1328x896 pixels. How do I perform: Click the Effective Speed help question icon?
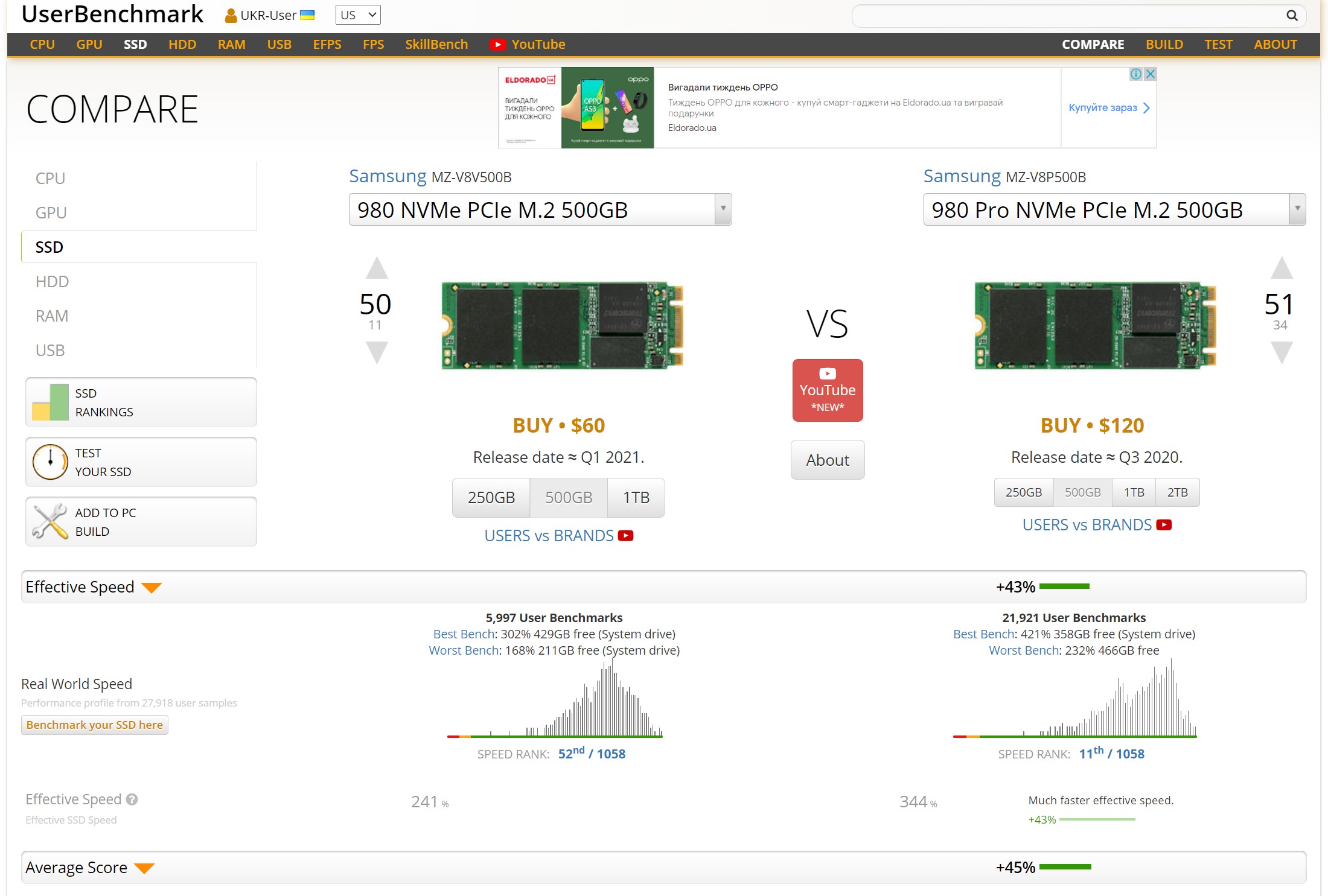[x=132, y=799]
